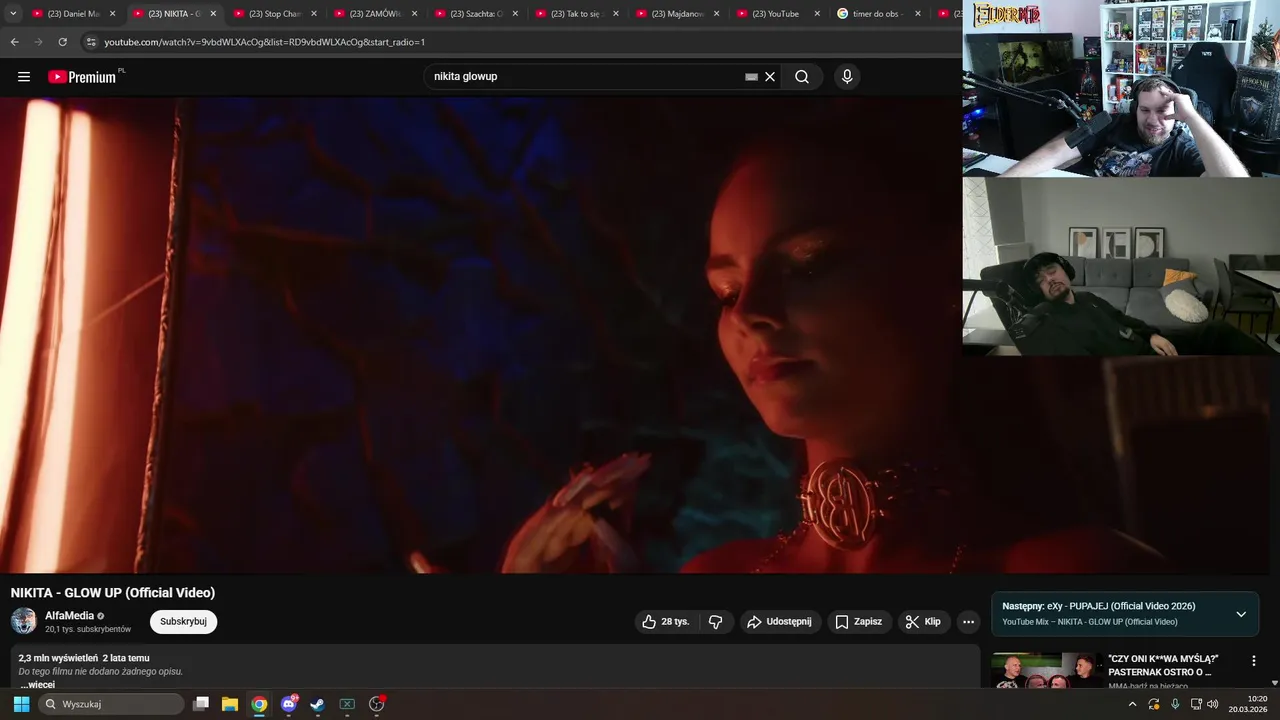Open the YouTube guide hamburger menu
The height and width of the screenshot is (720, 1280).
point(24,77)
